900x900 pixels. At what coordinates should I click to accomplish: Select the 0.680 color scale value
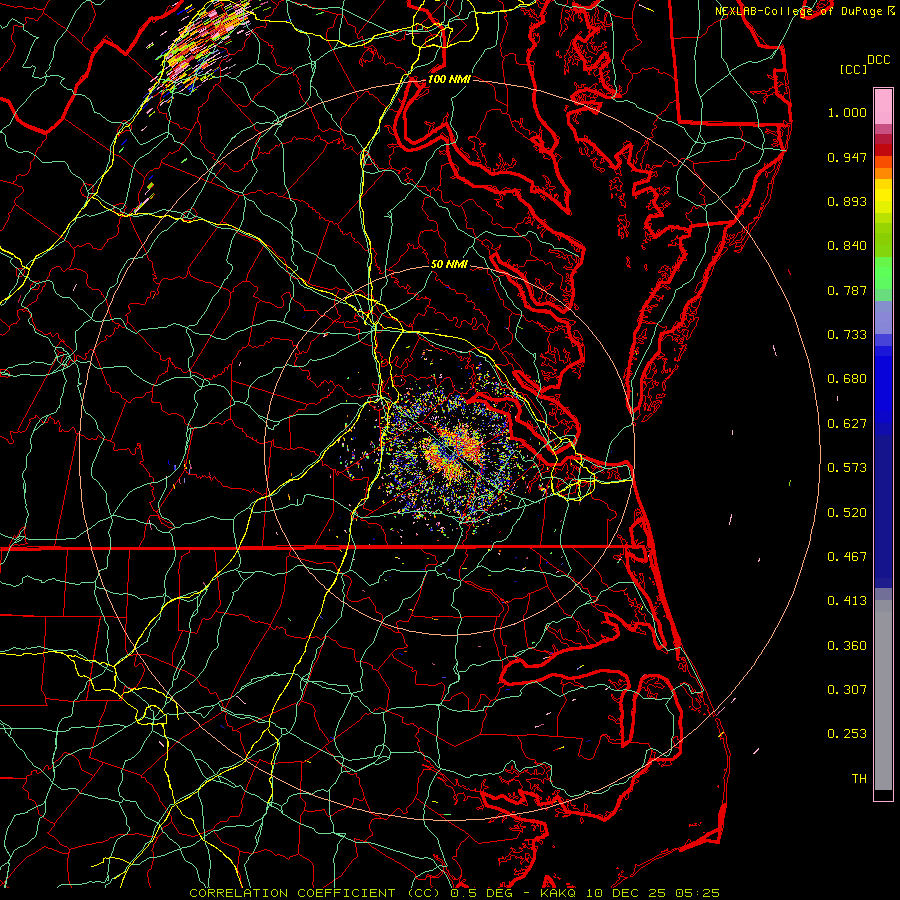tap(847, 379)
